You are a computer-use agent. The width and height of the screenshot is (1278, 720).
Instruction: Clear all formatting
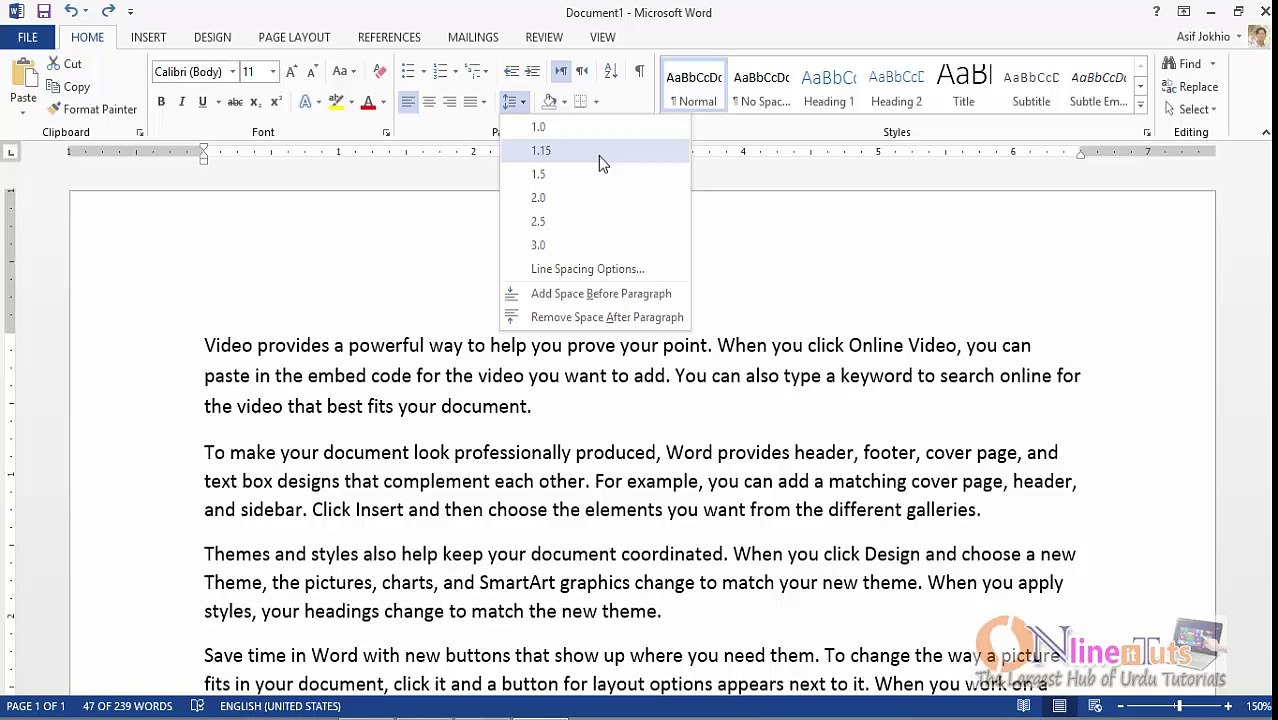pyautogui.click(x=379, y=72)
